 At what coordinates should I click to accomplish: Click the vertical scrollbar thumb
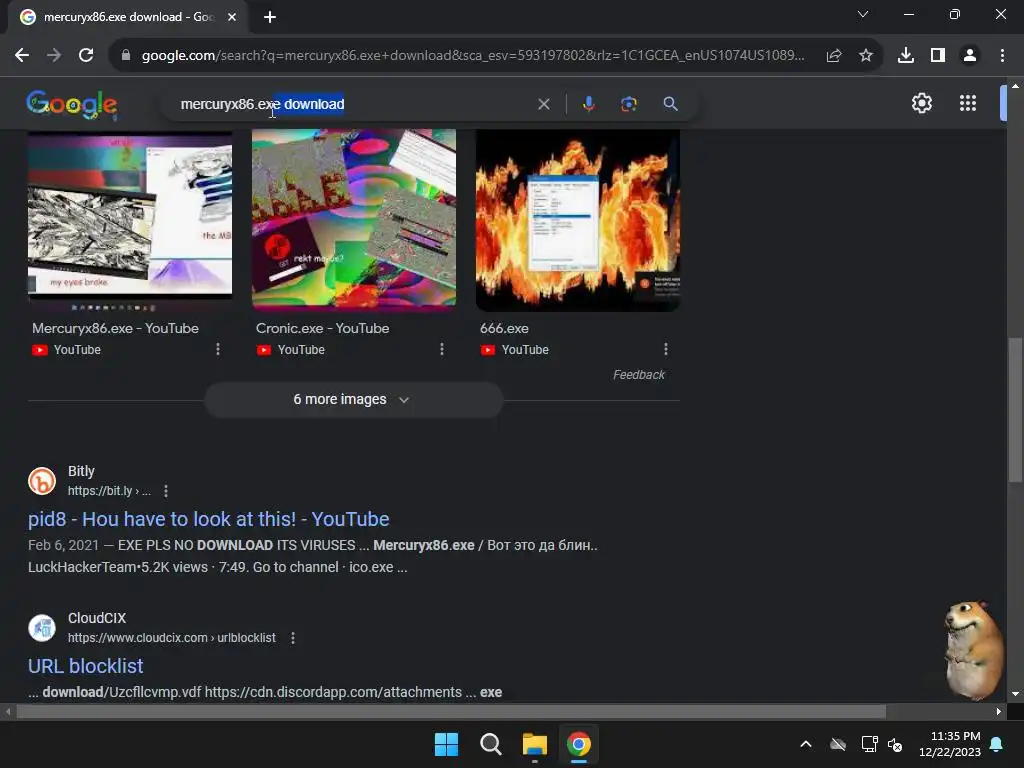(1015, 410)
